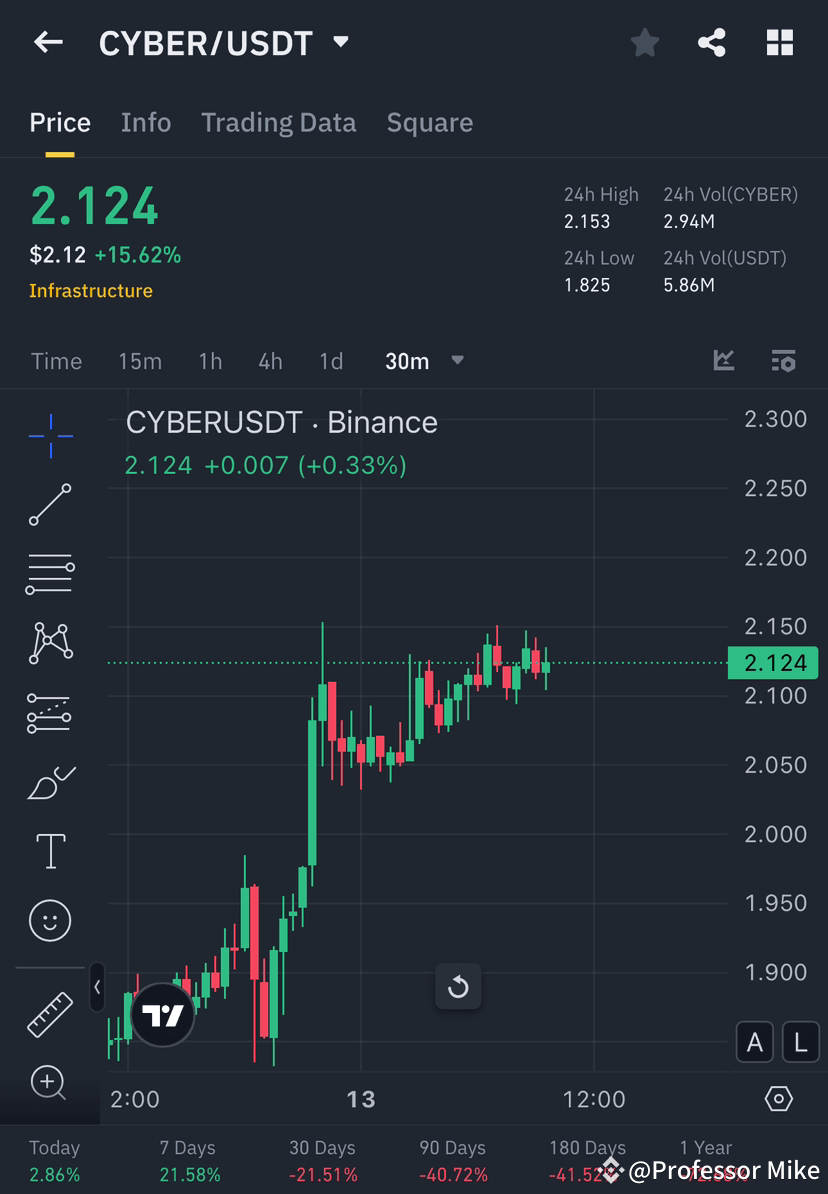This screenshot has width=828, height=1194.
Task: Select the ruler measurement tool
Action: (50, 1013)
